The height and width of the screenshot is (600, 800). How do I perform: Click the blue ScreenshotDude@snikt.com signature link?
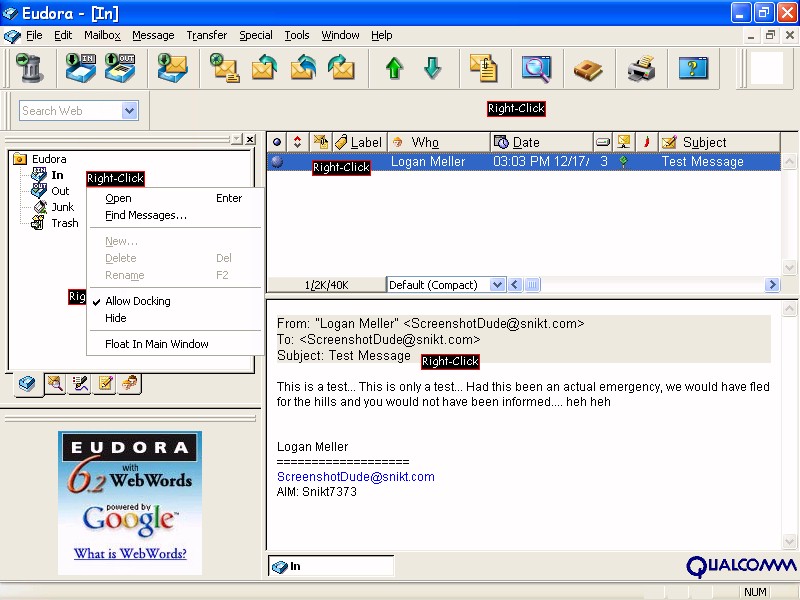click(x=356, y=477)
